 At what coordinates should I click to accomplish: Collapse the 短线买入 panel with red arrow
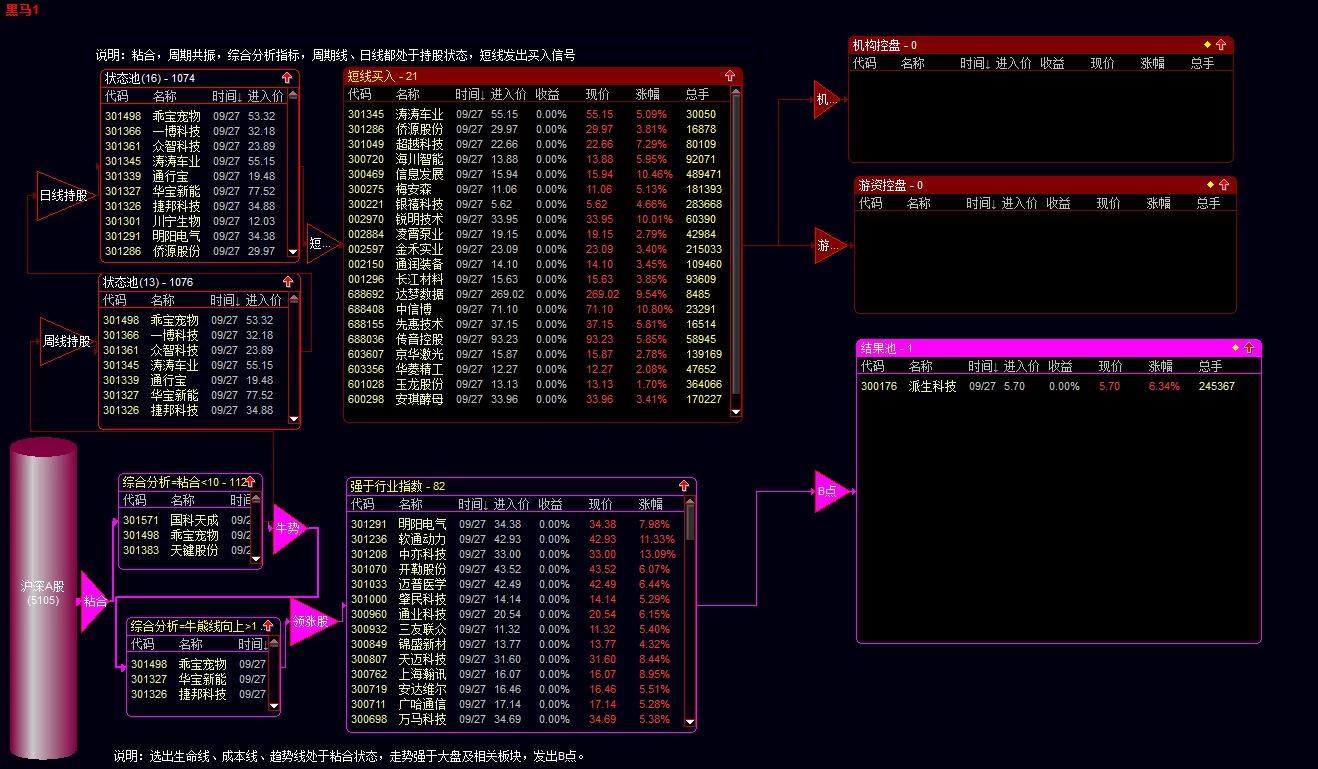[x=730, y=76]
